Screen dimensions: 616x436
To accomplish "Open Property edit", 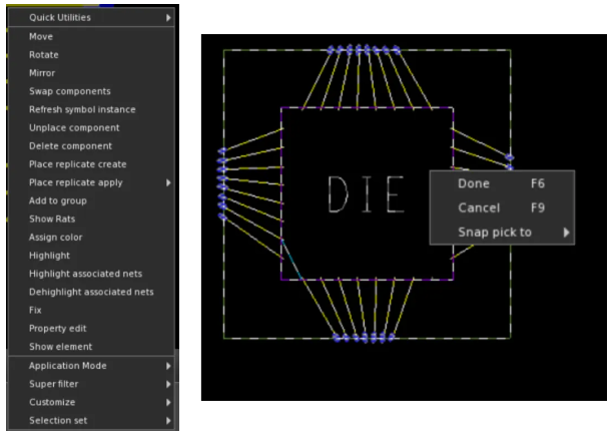I will [91, 328].
